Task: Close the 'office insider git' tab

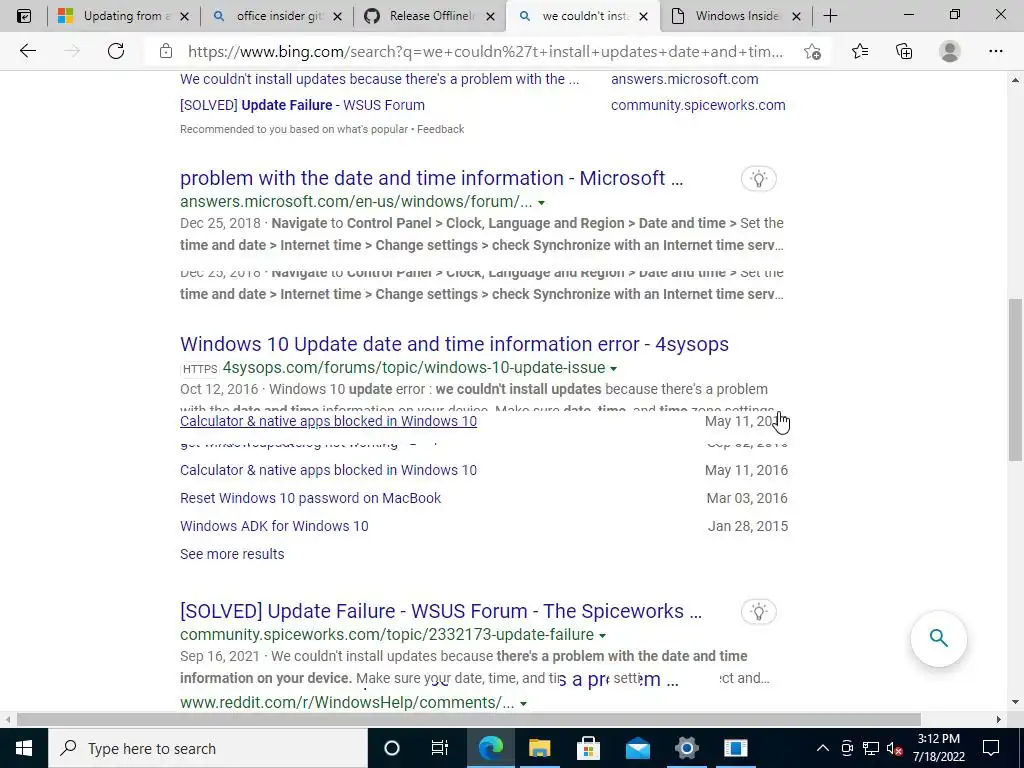Action: 337,16
